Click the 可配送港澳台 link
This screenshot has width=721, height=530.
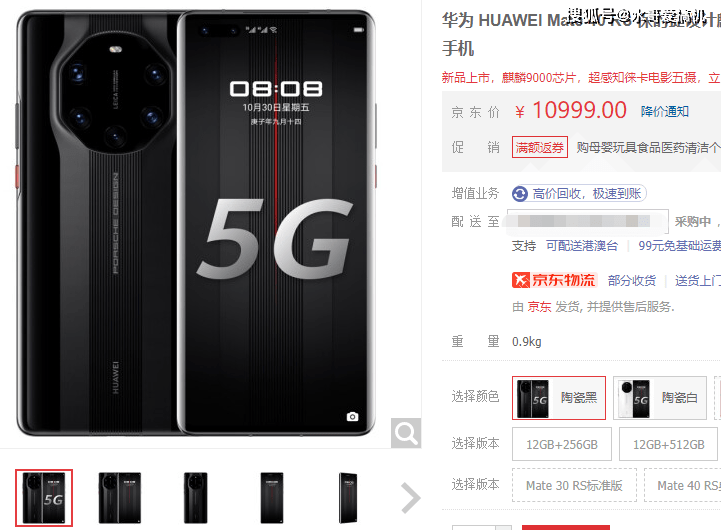coord(582,246)
